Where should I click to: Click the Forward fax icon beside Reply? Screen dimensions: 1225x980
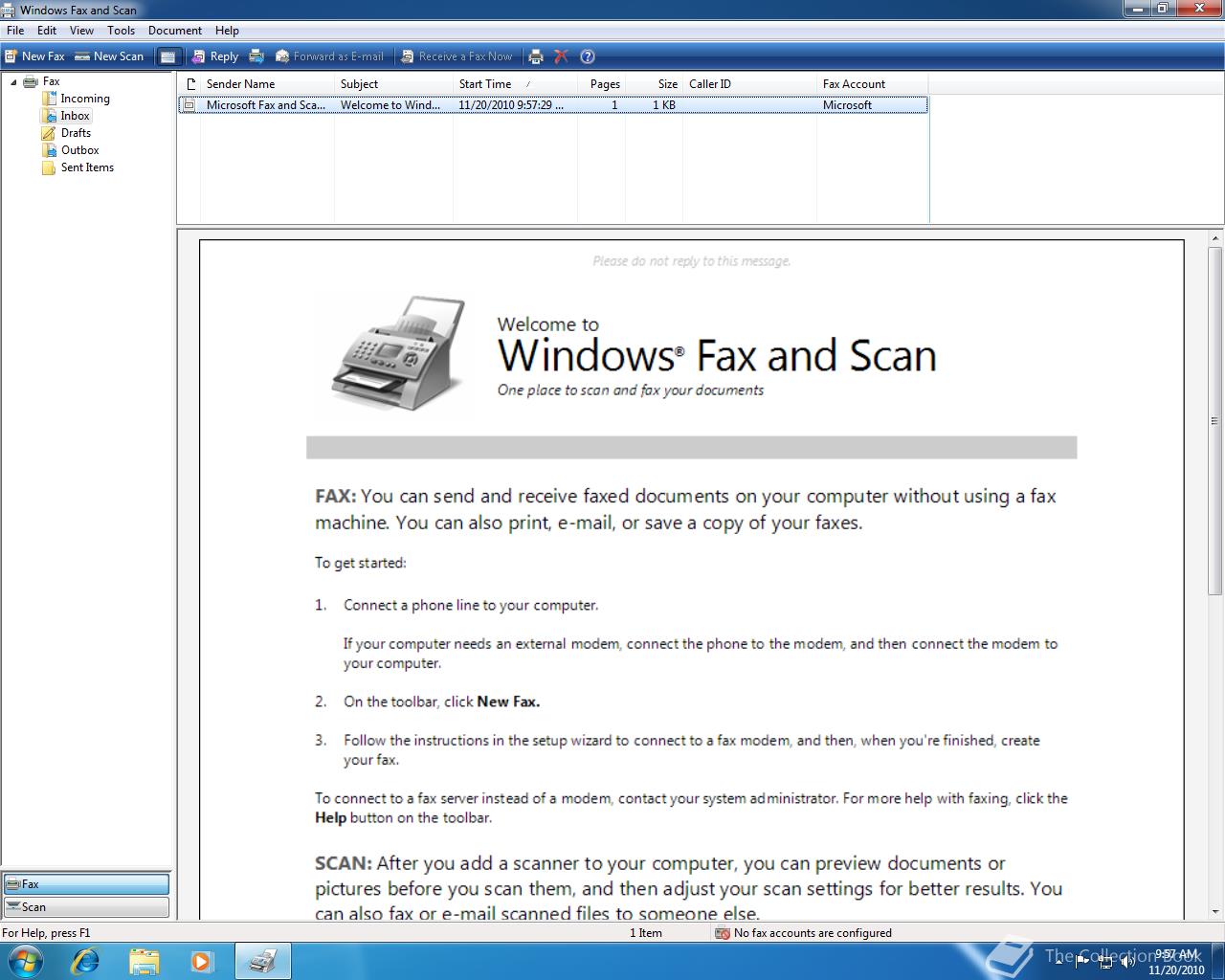256,56
